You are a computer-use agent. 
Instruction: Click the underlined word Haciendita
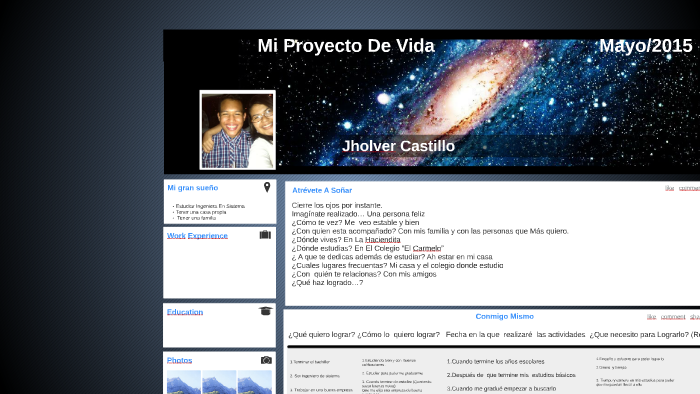(383, 240)
